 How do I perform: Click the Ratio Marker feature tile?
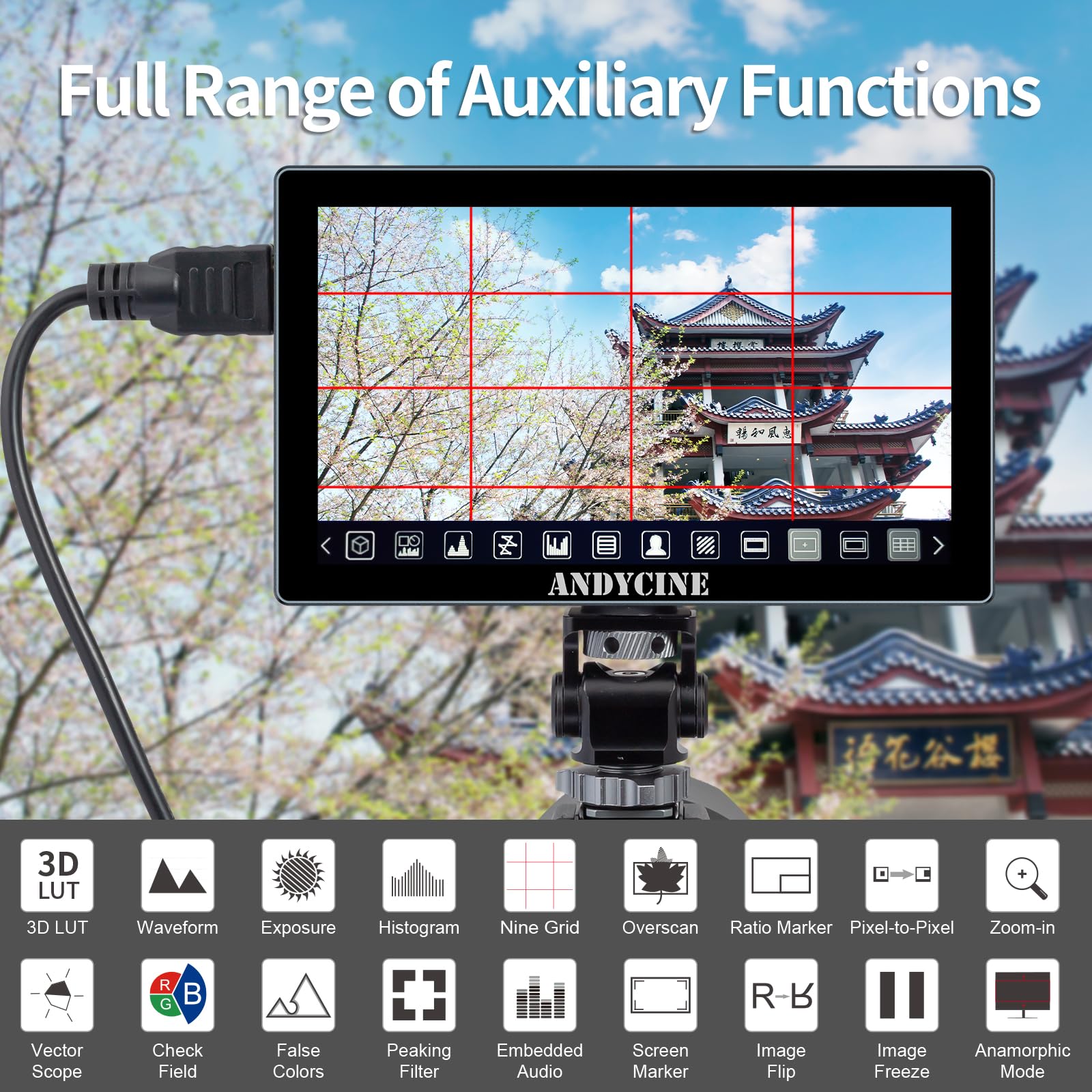[781, 875]
